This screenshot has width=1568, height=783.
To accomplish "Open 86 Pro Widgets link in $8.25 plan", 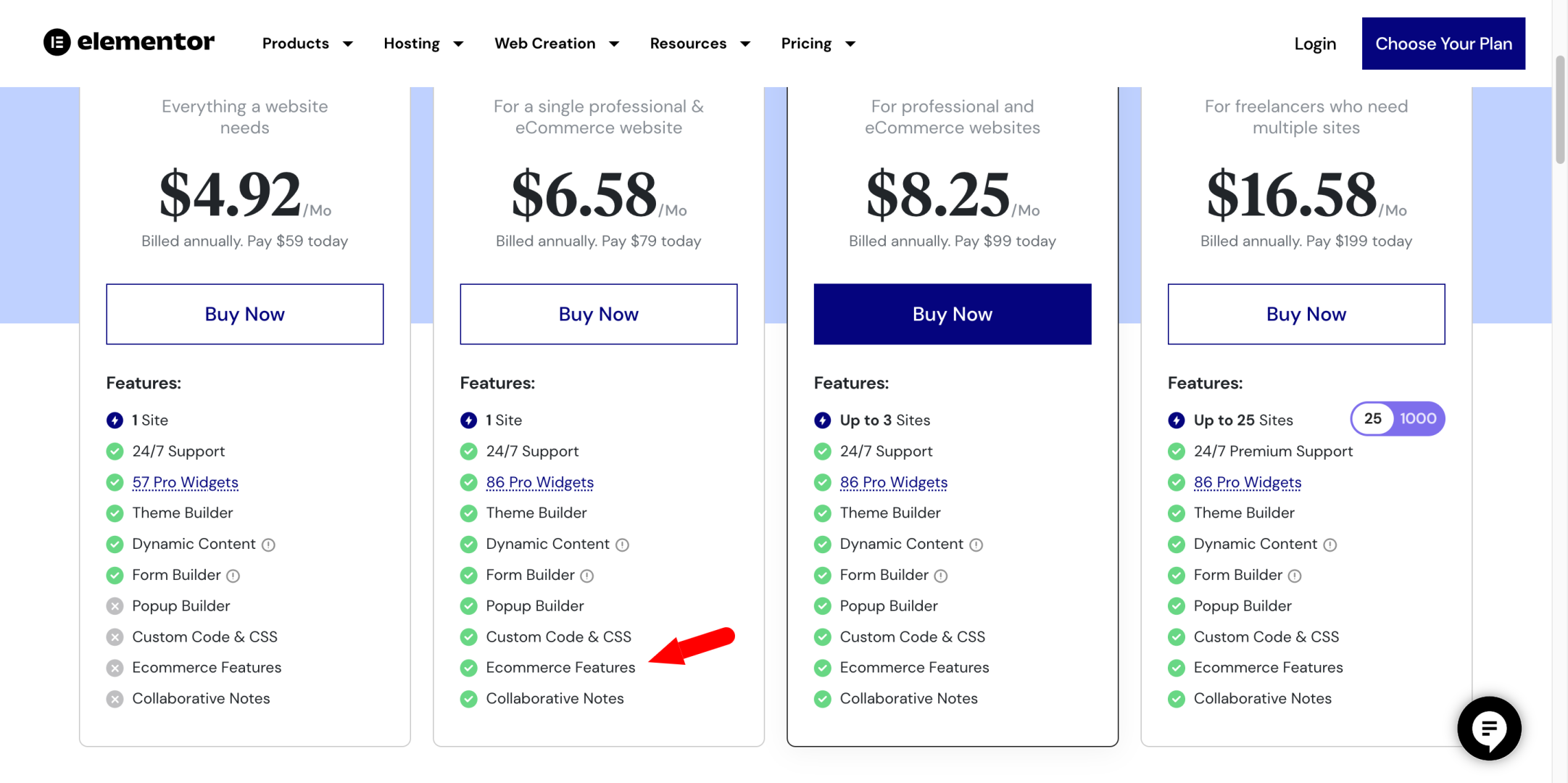I will (x=893, y=482).
